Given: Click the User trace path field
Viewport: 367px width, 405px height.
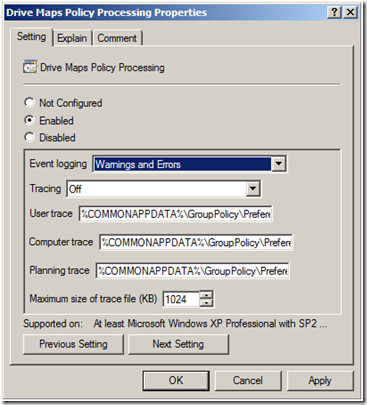Looking at the screenshot, I should point(176,214).
